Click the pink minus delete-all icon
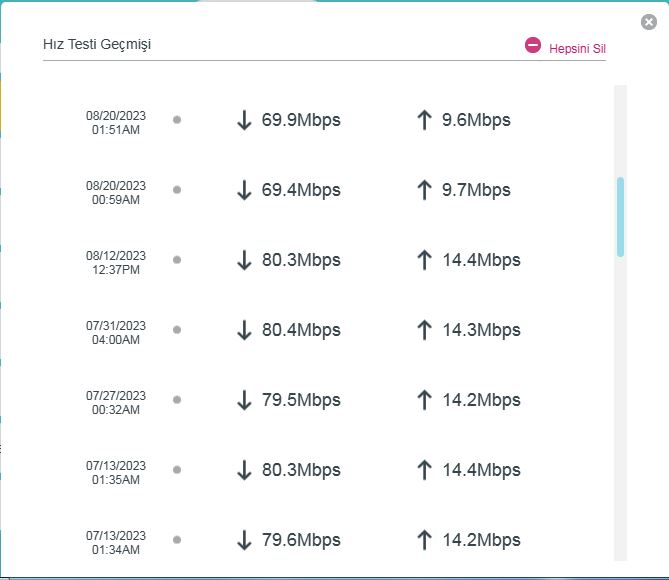Image resolution: width=669 pixels, height=580 pixels. coord(532,45)
